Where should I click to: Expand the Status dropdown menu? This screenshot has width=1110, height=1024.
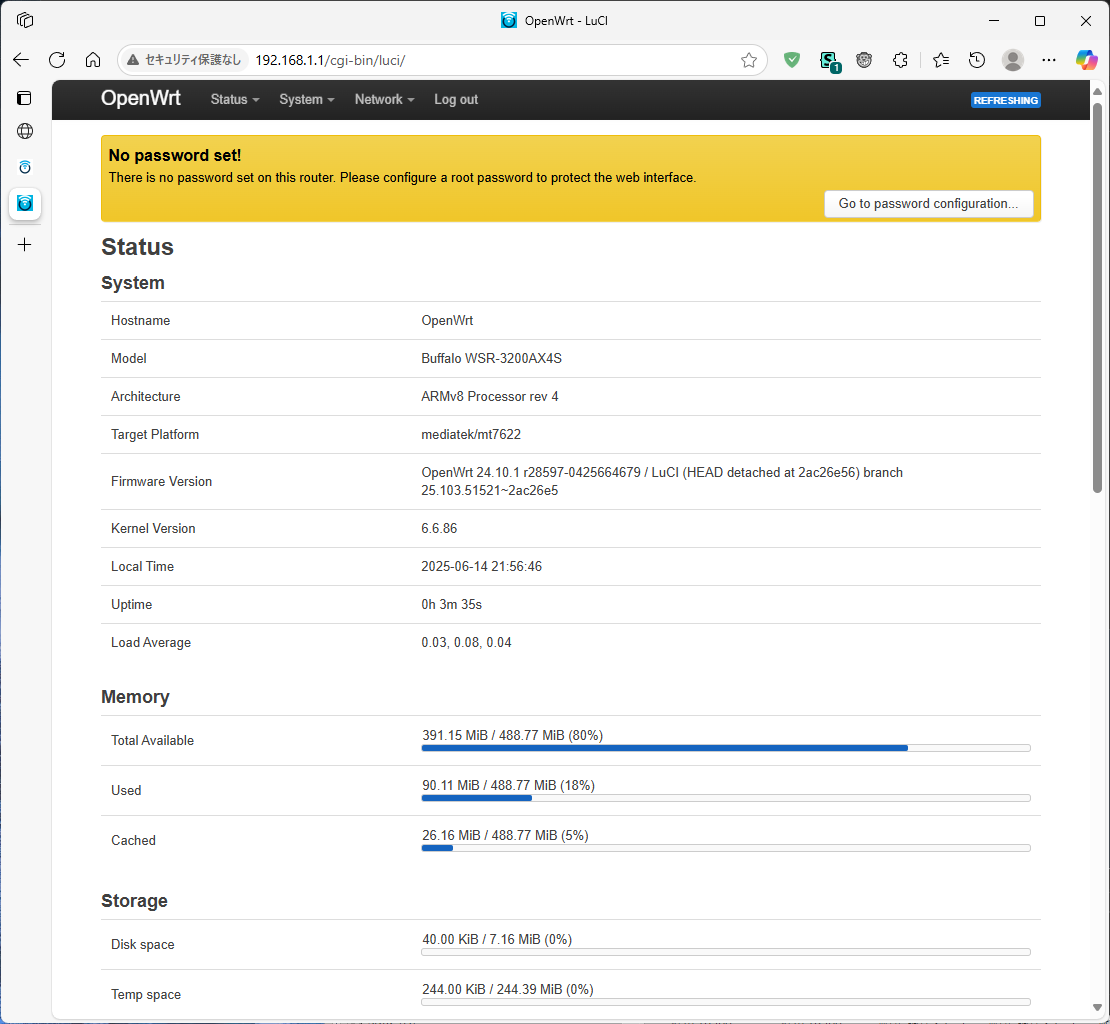tap(235, 100)
